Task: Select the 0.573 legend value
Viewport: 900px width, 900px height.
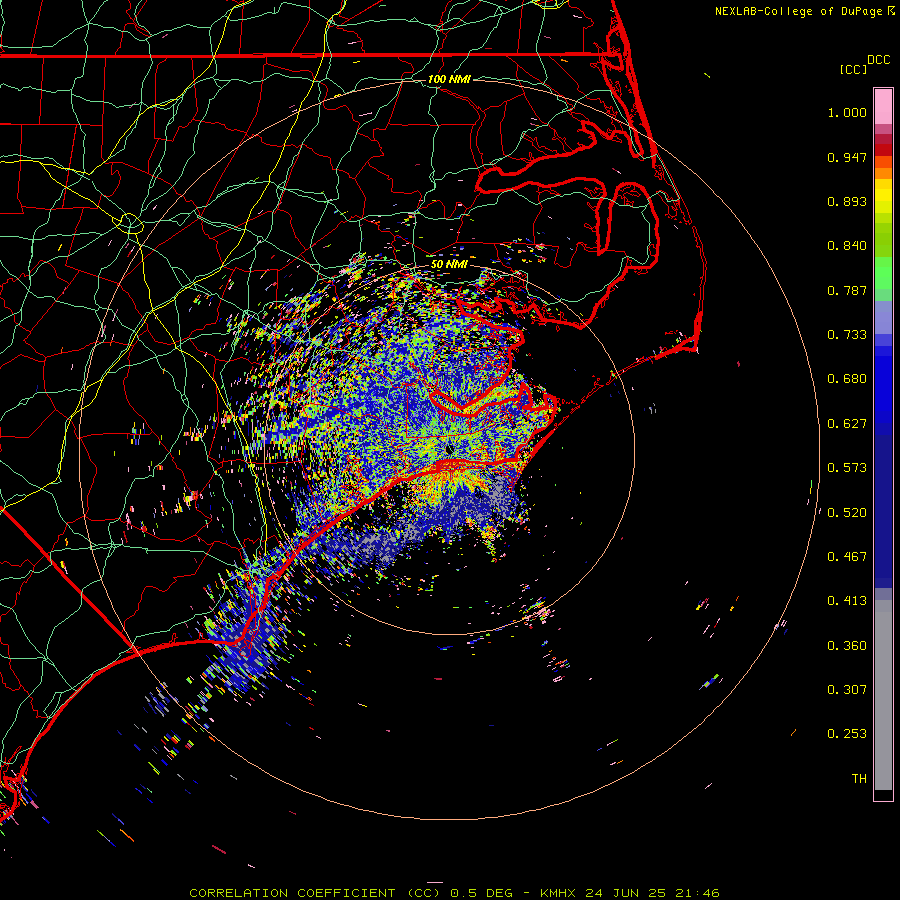Action: pyautogui.click(x=847, y=468)
